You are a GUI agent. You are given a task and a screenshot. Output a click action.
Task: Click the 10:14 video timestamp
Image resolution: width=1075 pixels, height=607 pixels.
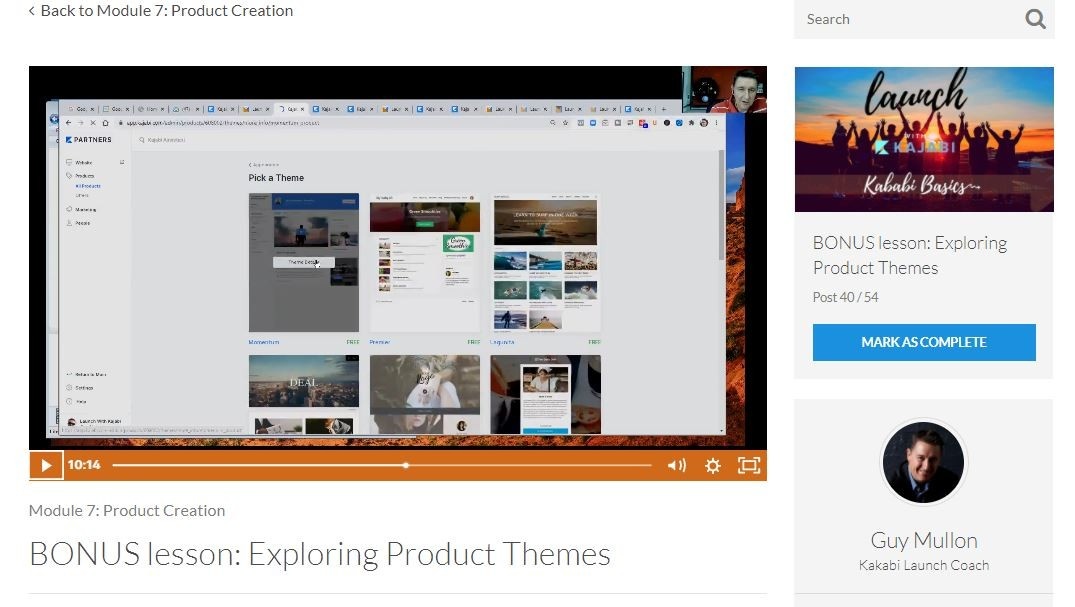84,465
